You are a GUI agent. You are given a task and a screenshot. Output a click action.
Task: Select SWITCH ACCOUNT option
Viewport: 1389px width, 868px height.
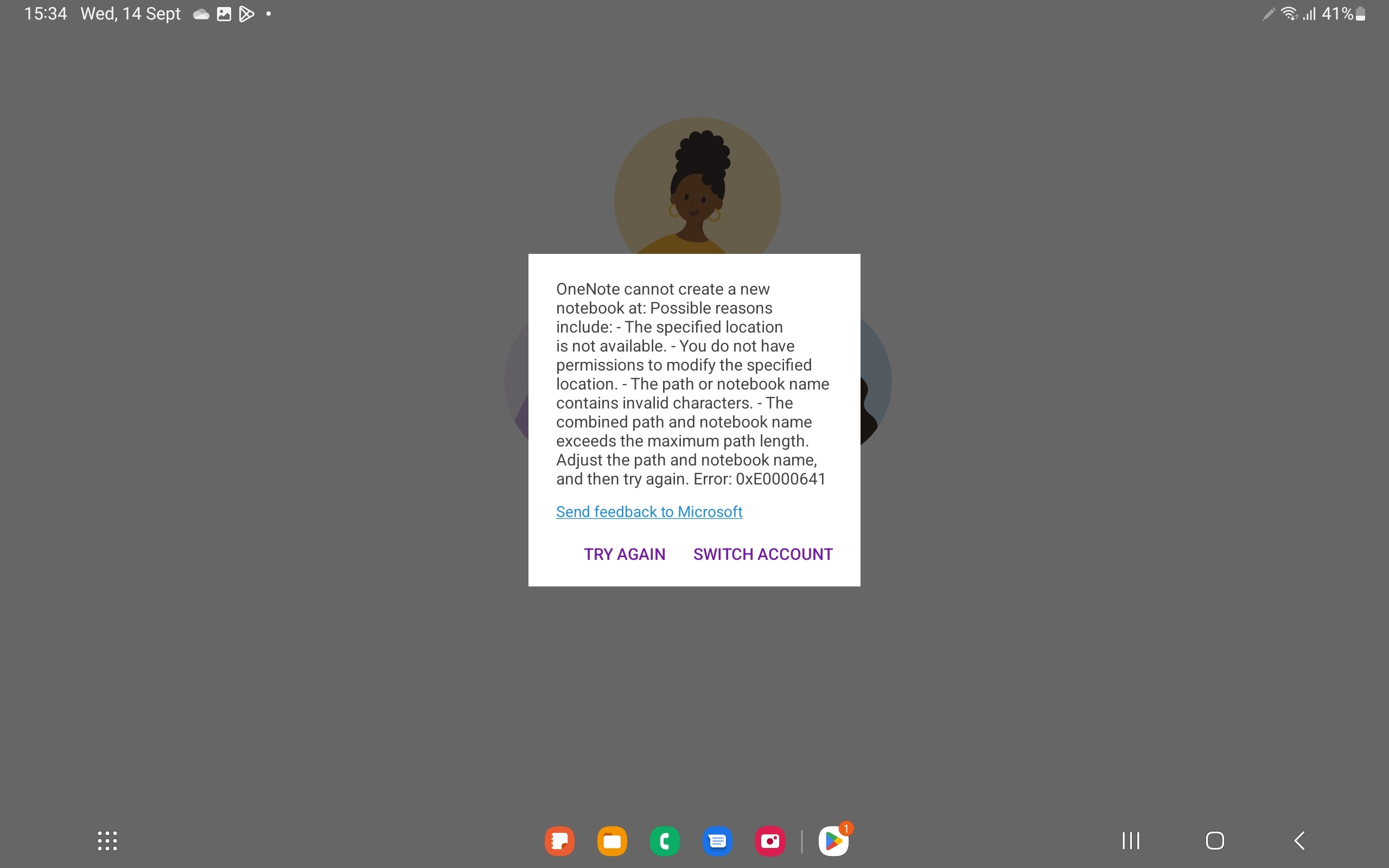pyautogui.click(x=762, y=553)
